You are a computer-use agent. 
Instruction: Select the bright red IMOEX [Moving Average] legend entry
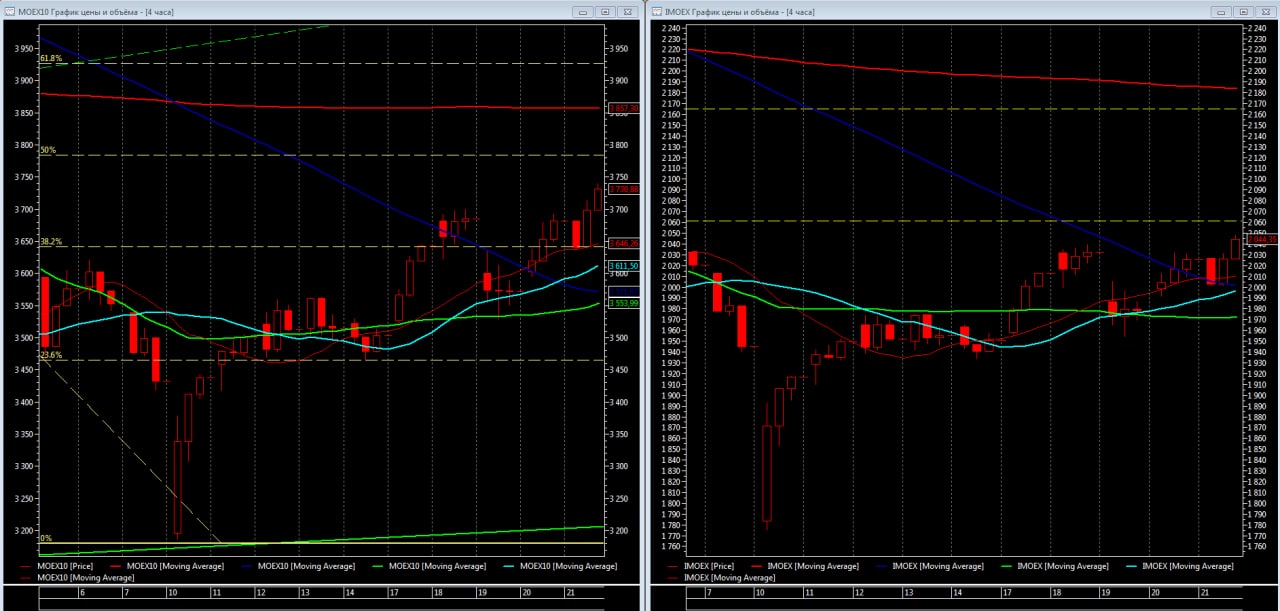(805, 566)
